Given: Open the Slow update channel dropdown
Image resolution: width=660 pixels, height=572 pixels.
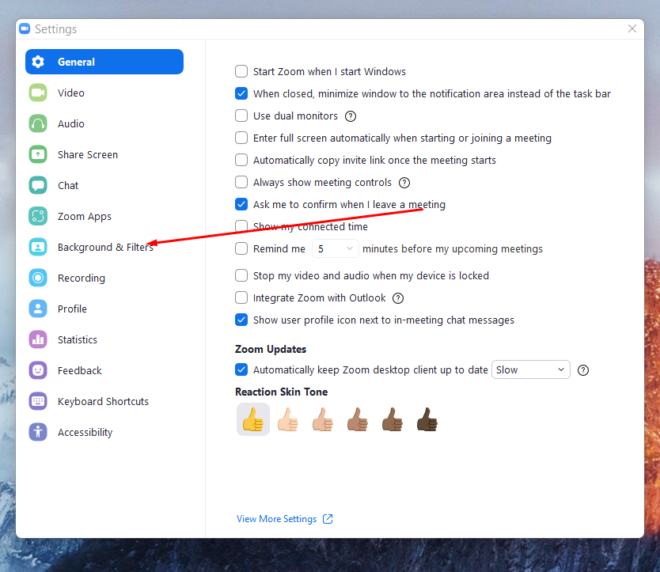Looking at the screenshot, I should pyautogui.click(x=531, y=370).
